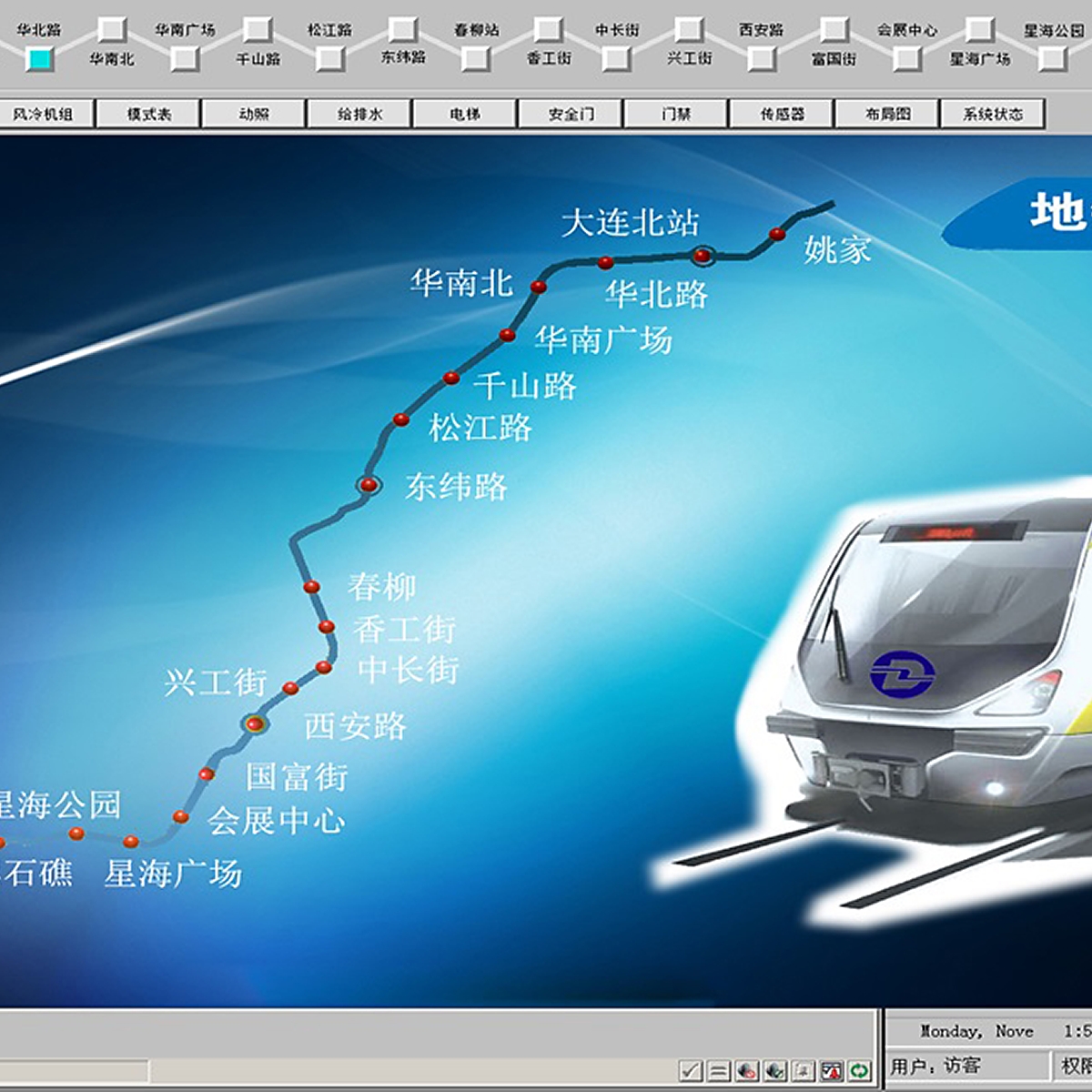Select the 会展中心 station square button

[x=906, y=59]
